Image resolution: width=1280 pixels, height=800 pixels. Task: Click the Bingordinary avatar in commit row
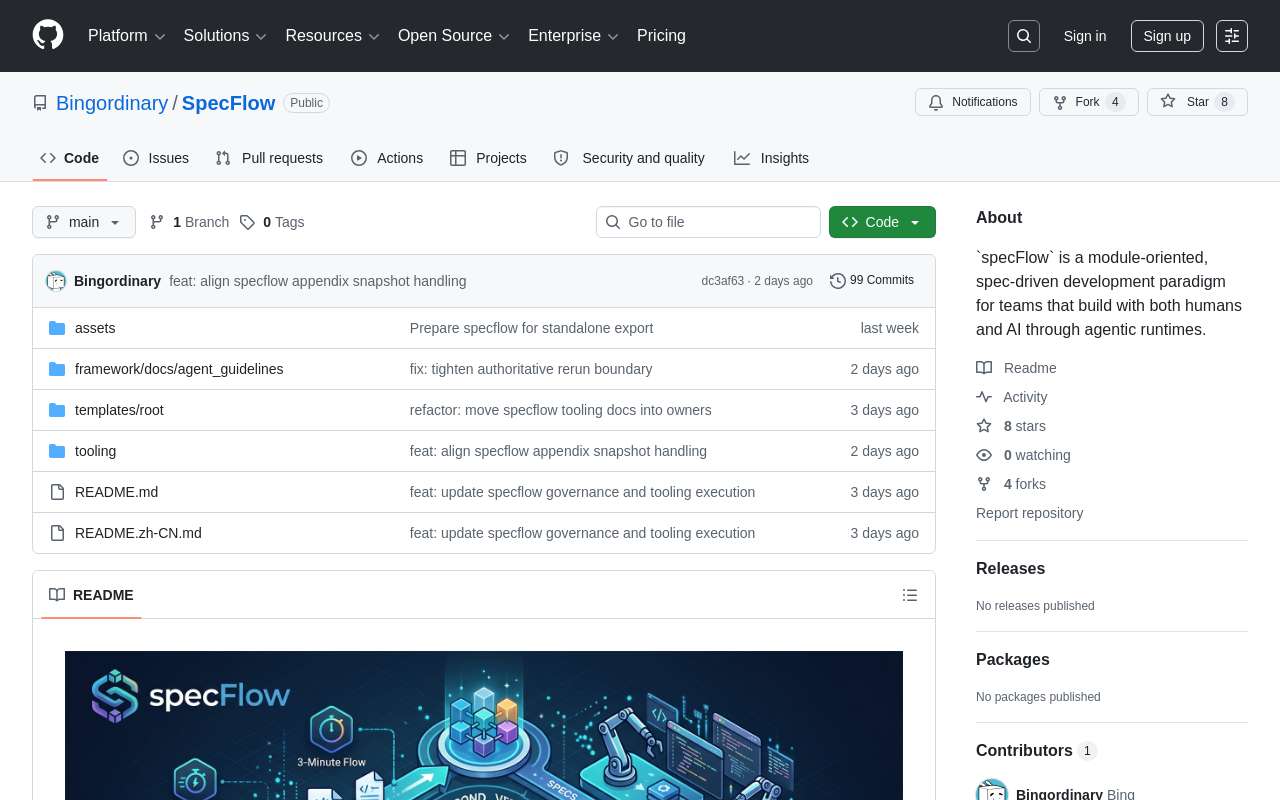56,281
